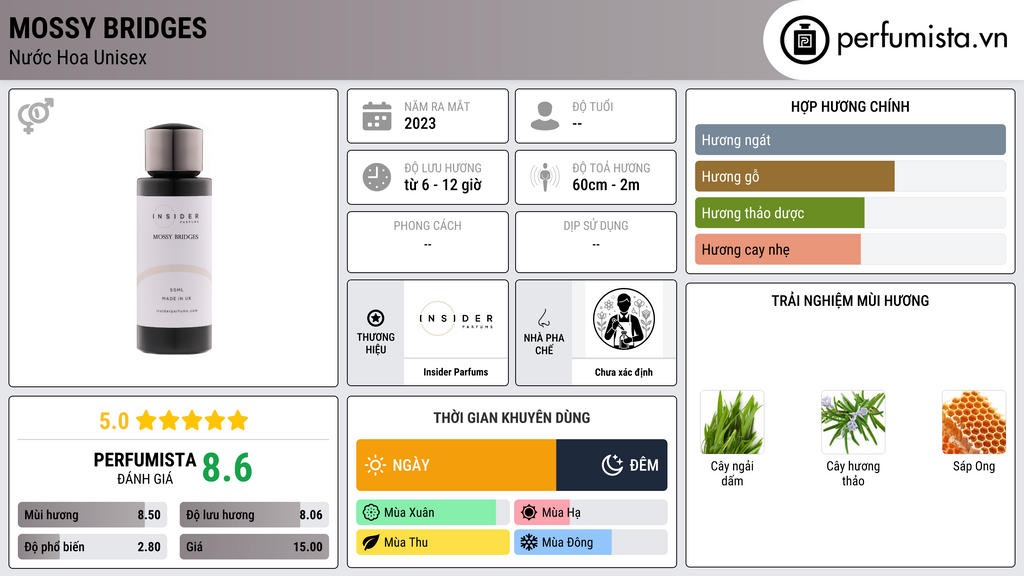Click the sillage projection person icon
The image size is (1024, 576).
tap(545, 177)
